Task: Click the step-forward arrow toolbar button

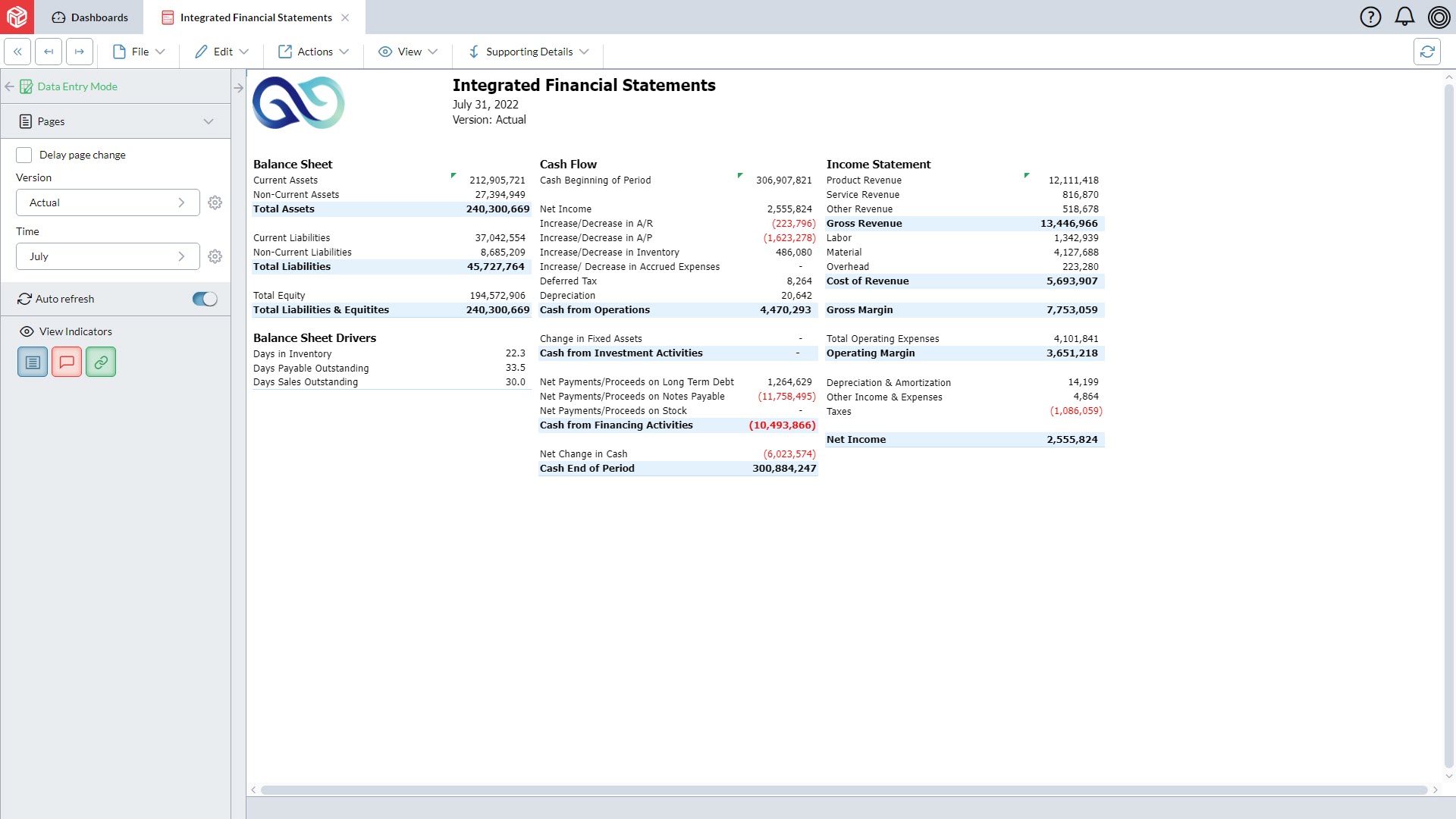Action: (x=80, y=52)
